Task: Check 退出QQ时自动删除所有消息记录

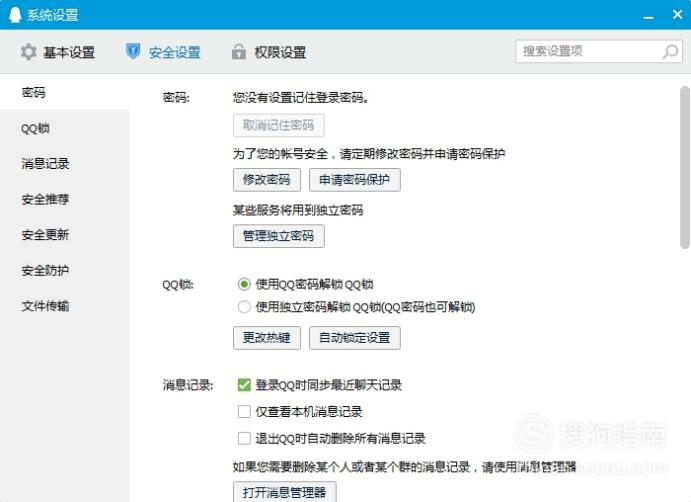Action: 244,439
